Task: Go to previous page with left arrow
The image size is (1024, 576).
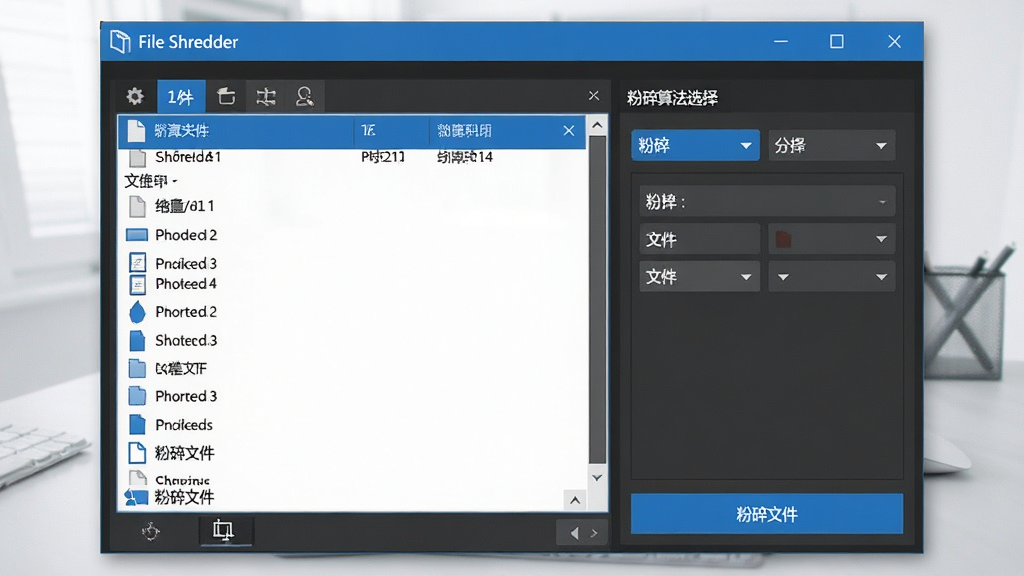Action: tap(574, 533)
